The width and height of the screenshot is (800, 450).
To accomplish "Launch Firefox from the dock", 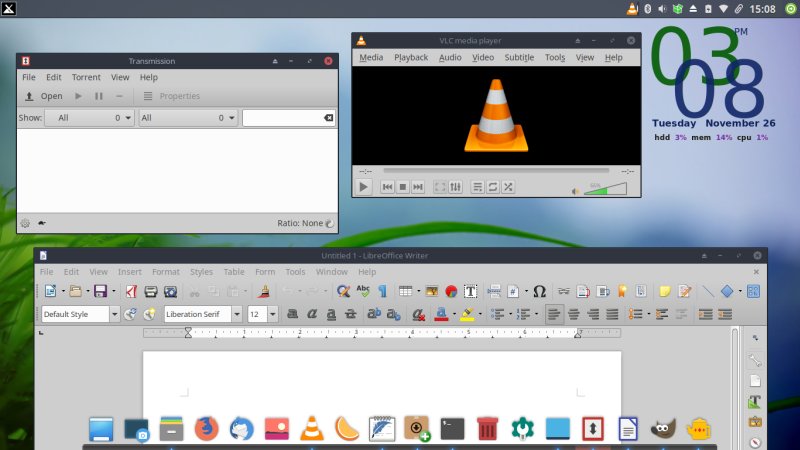I will click(205, 430).
